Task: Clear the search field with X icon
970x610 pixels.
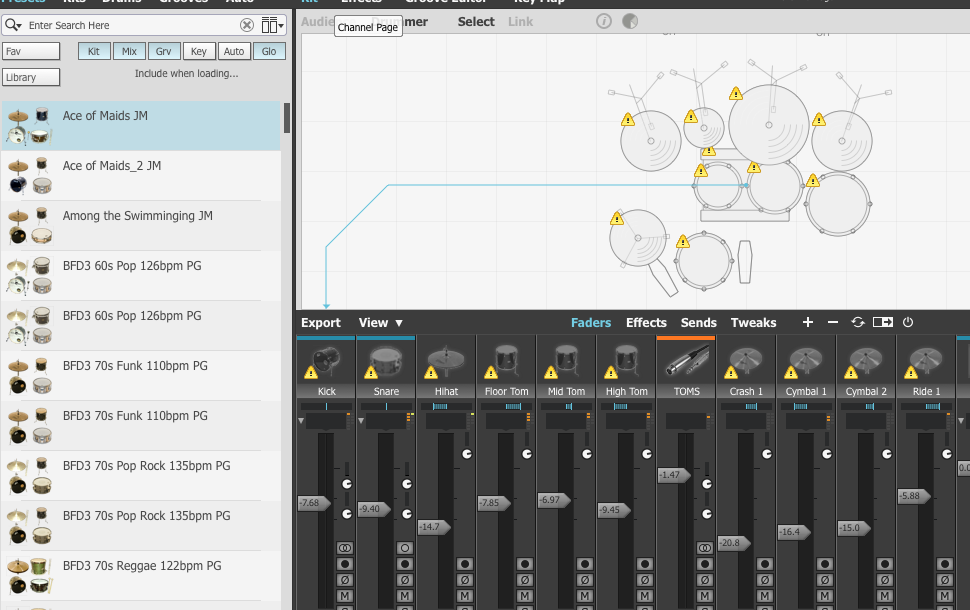Action: [x=247, y=25]
